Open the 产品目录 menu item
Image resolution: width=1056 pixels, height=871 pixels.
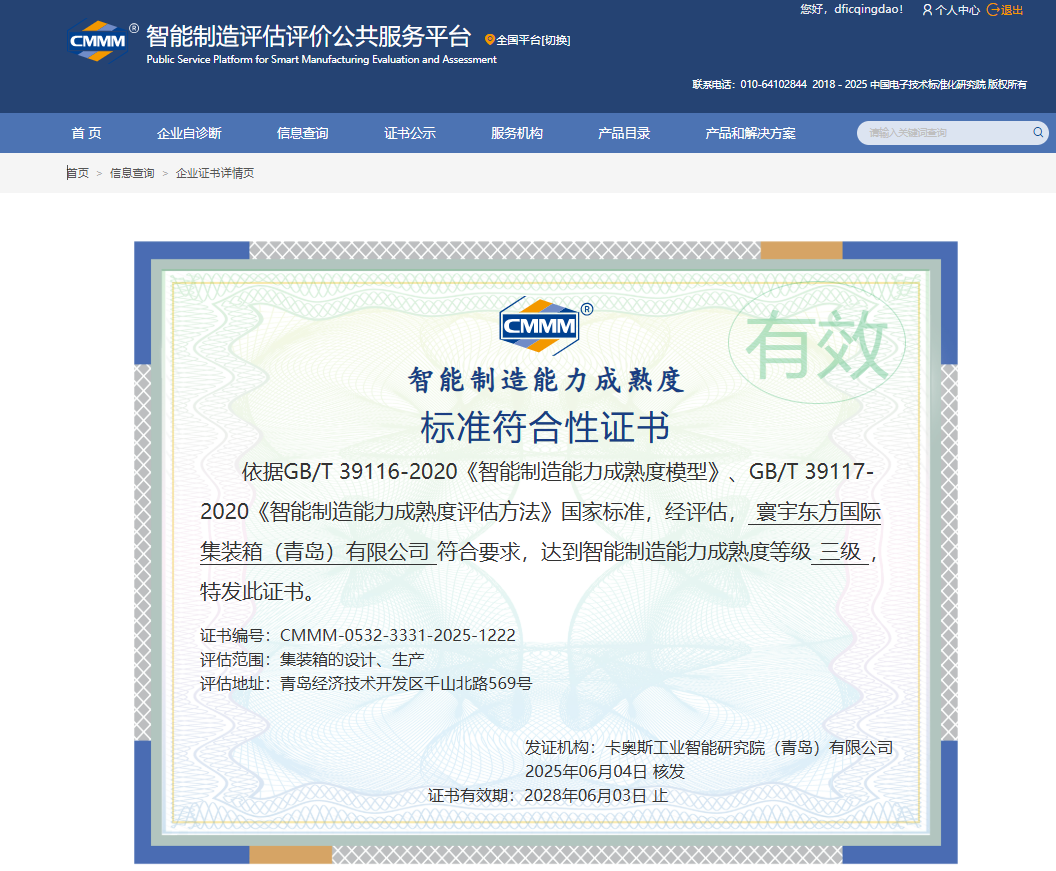pos(624,133)
